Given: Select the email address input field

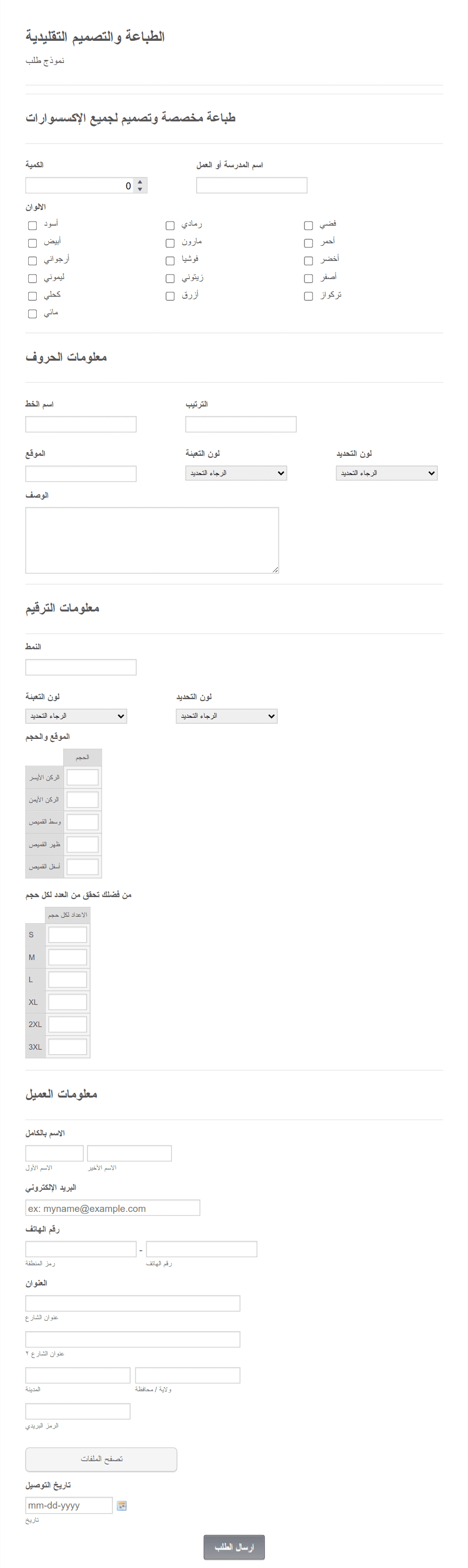Looking at the screenshot, I should click(112, 1208).
